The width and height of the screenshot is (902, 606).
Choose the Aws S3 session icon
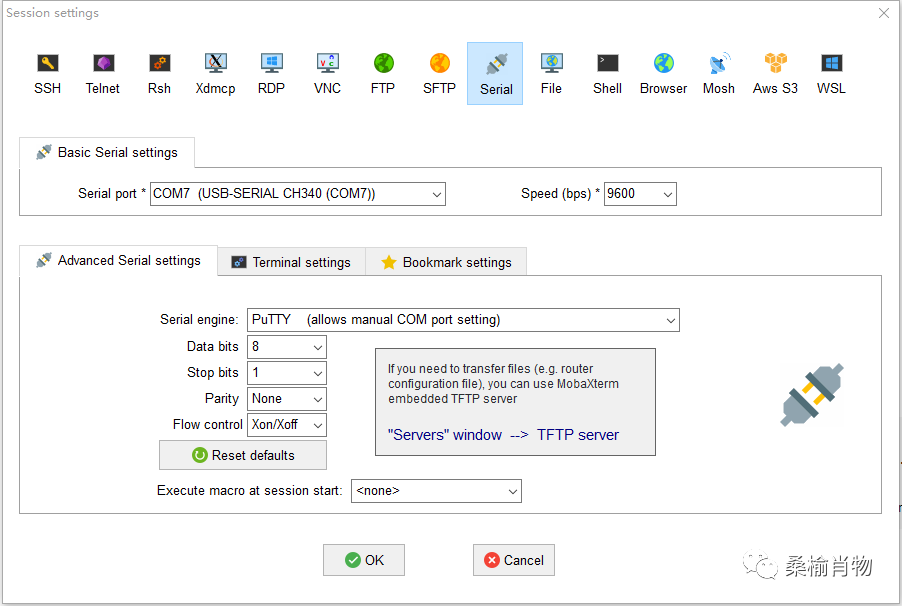coord(775,74)
